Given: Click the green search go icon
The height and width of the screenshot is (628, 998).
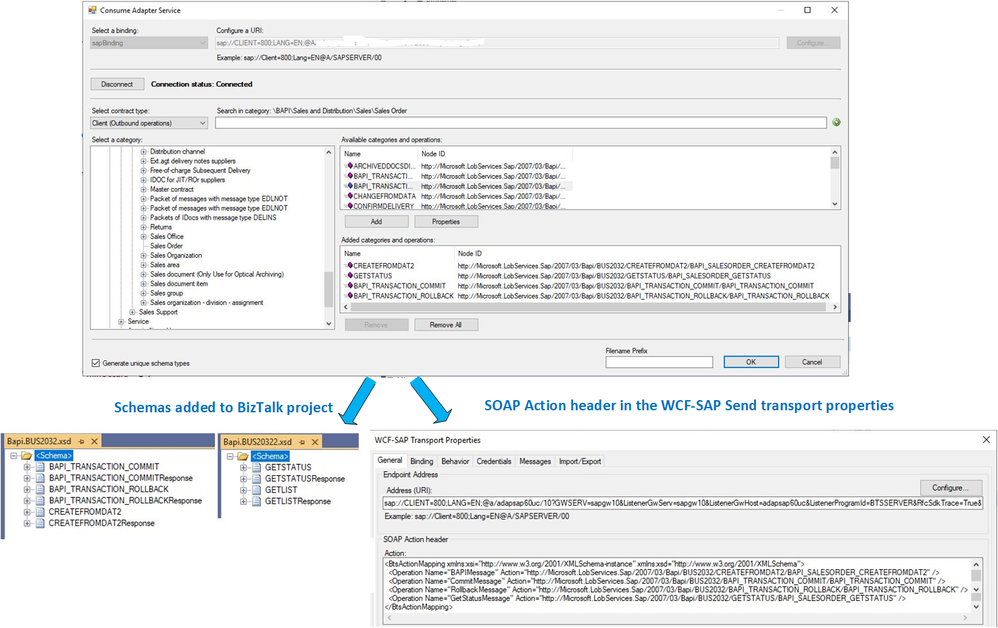Looking at the screenshot, I should click(836, 122).
